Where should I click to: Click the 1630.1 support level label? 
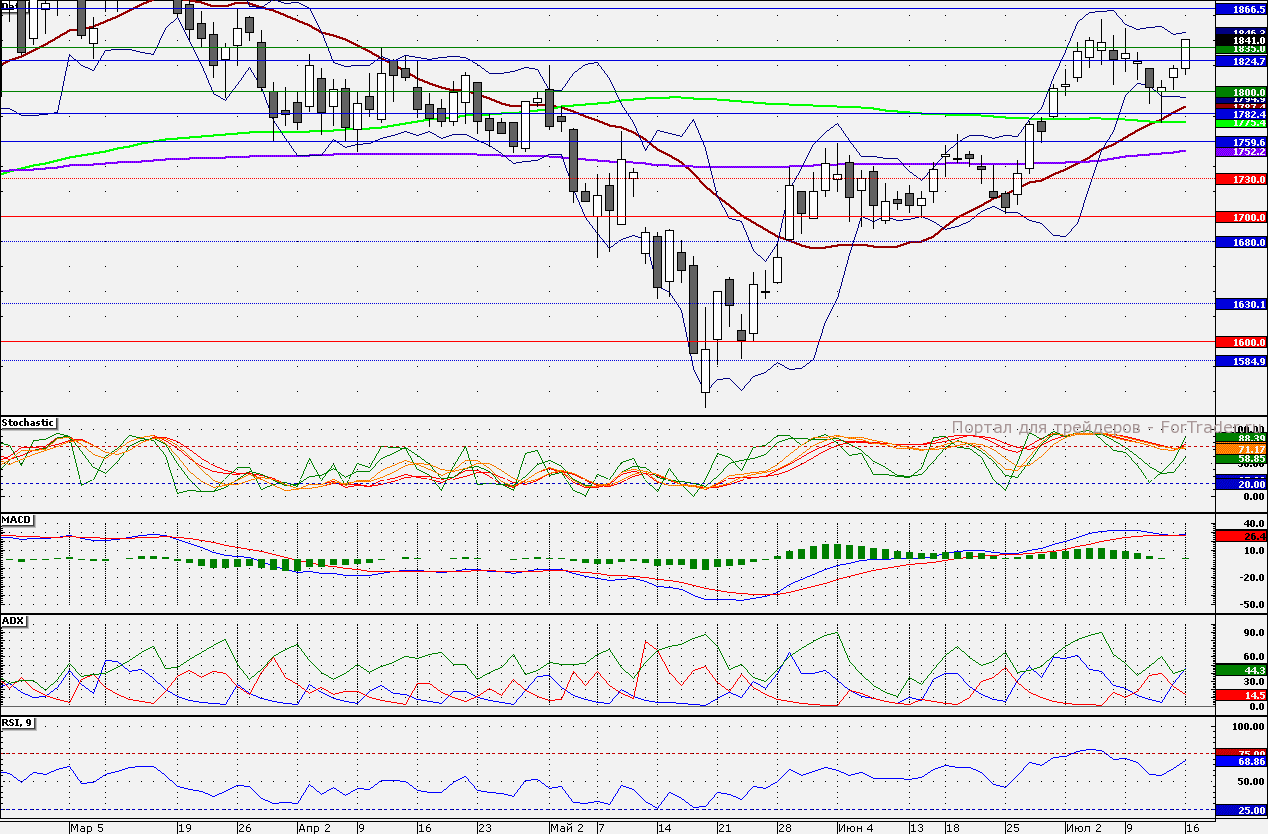[x=1240, y=304]
